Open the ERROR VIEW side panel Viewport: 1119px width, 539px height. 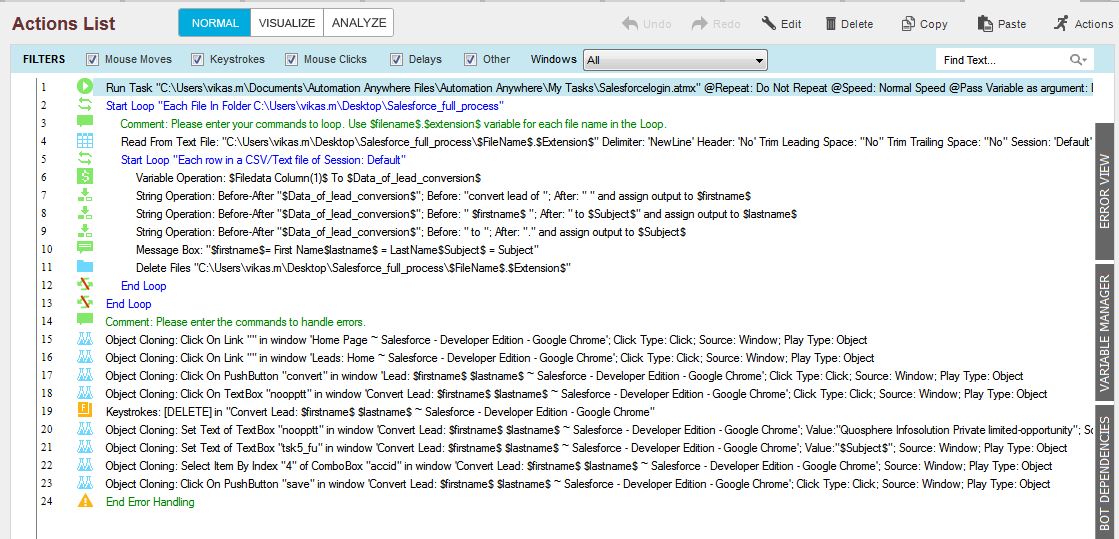coord(1105,192)
